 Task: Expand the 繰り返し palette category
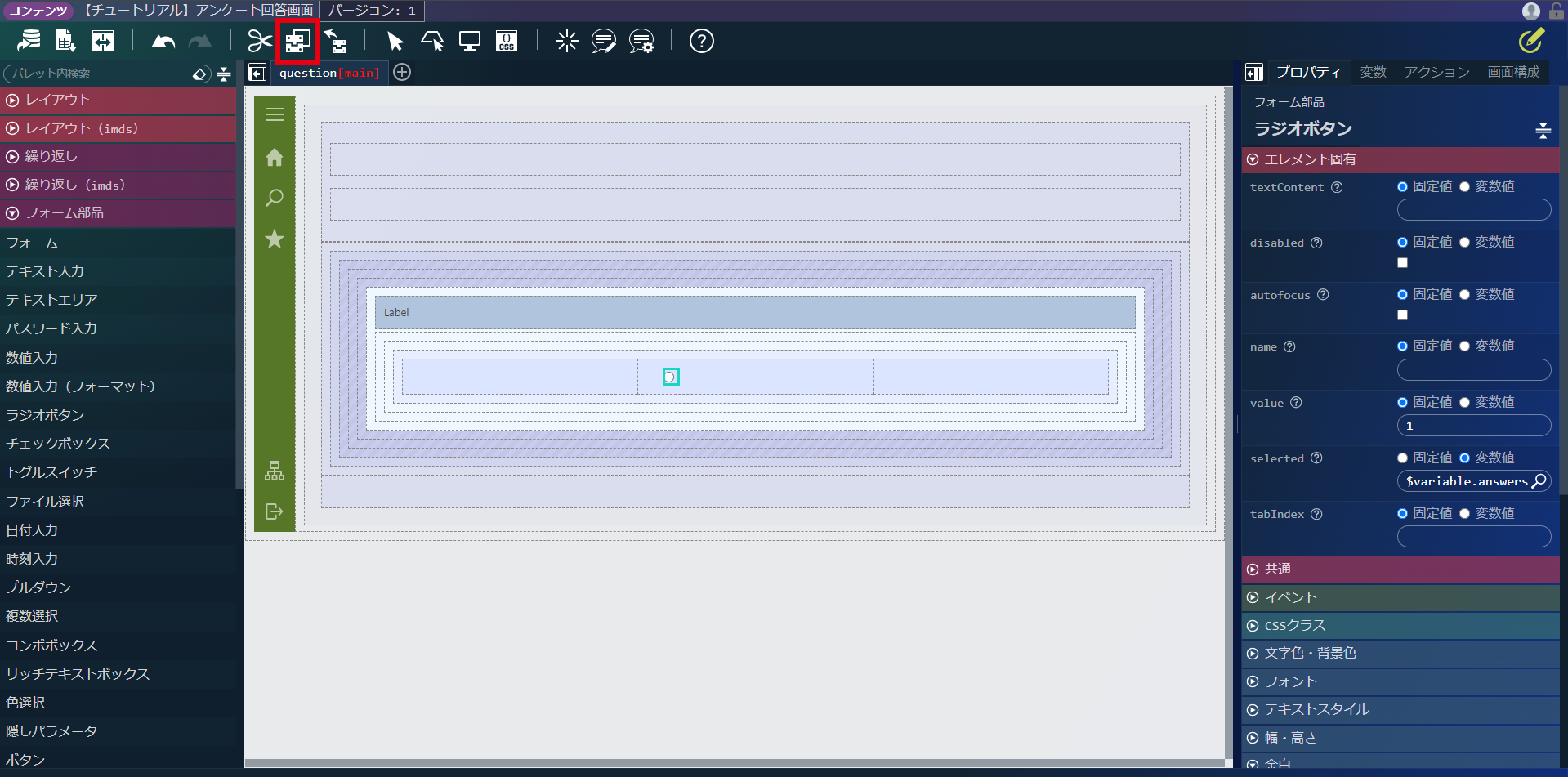118,156
